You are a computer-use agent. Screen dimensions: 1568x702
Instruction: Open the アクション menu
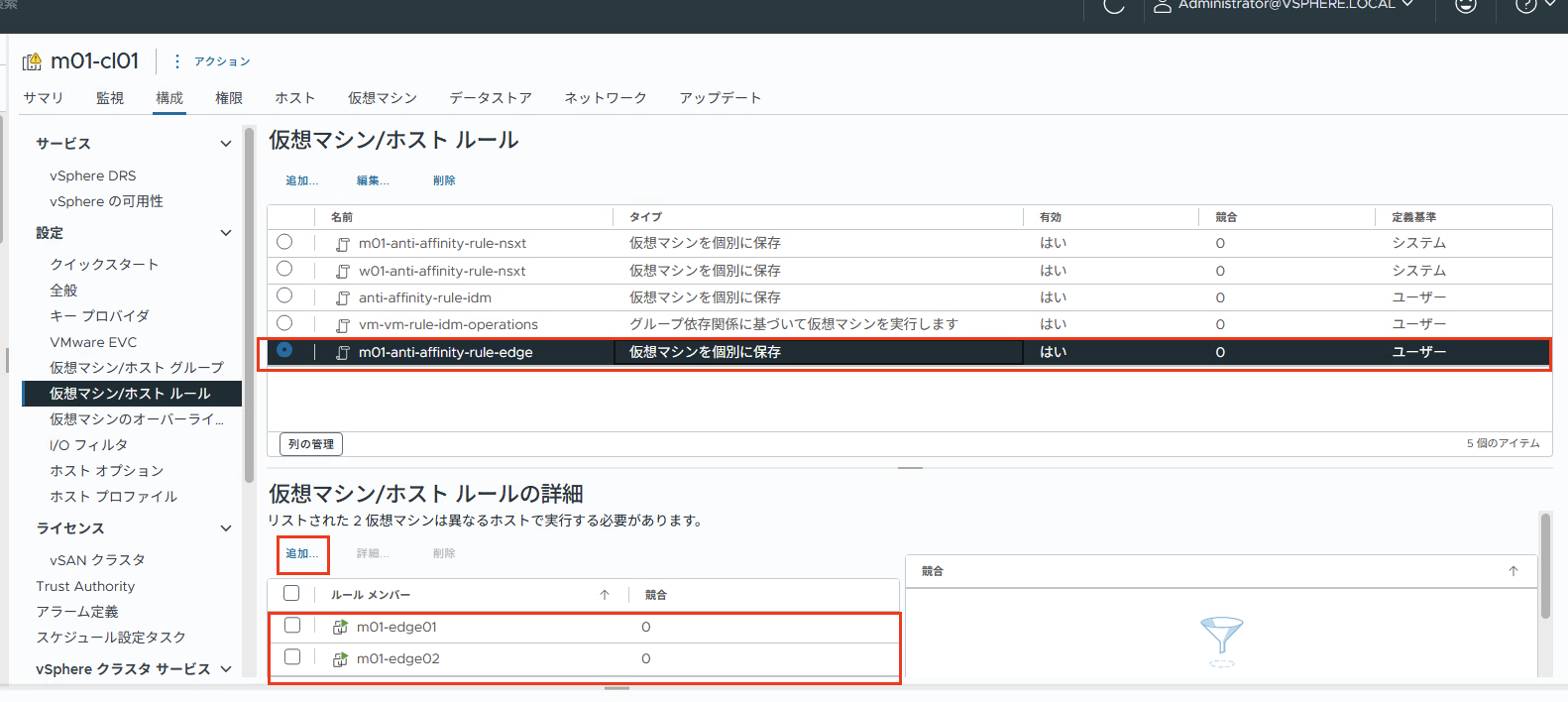tap(222, 61)
